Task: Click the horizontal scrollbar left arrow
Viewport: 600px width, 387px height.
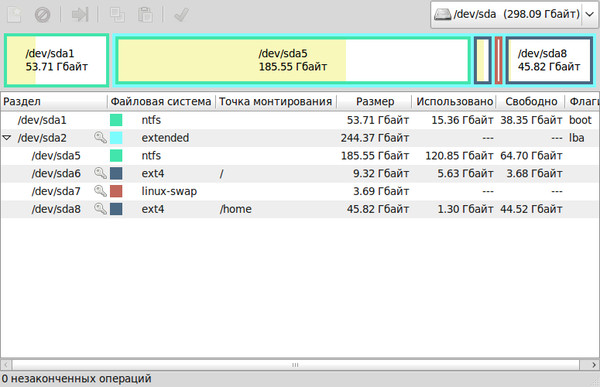Action: (6, 365)
